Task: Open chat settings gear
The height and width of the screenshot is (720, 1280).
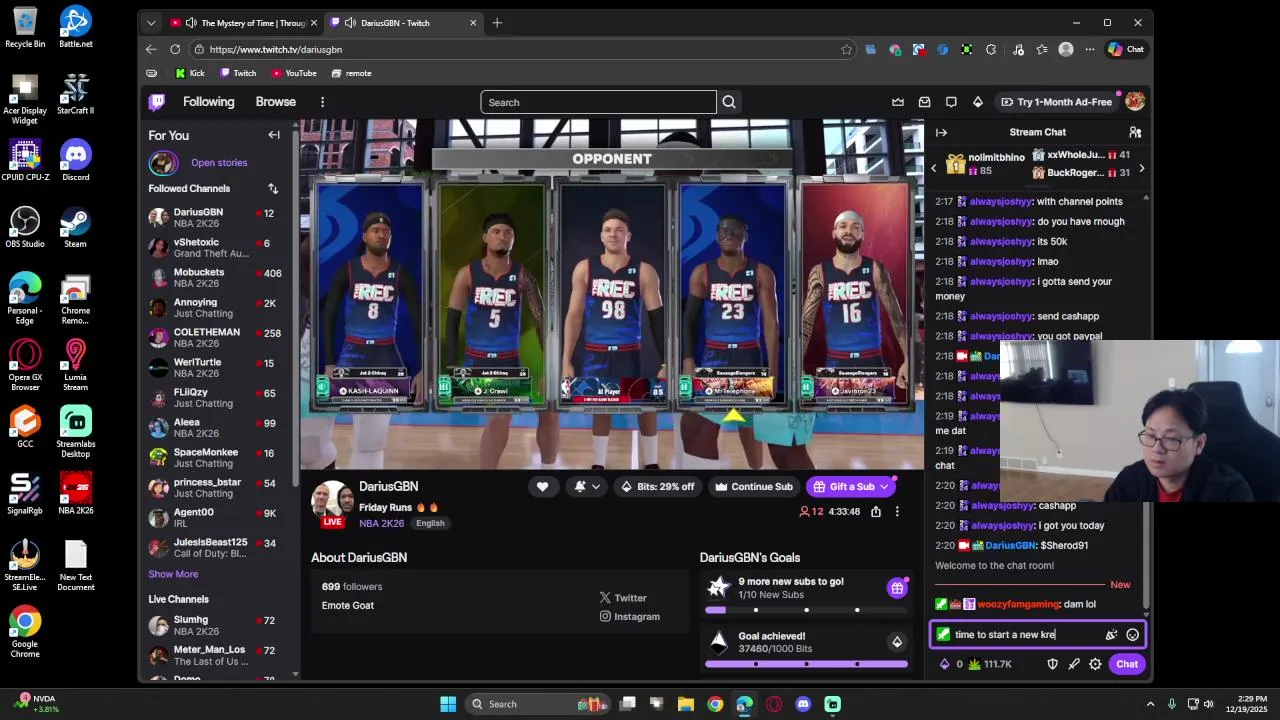Action: (x=1095, y=664)
